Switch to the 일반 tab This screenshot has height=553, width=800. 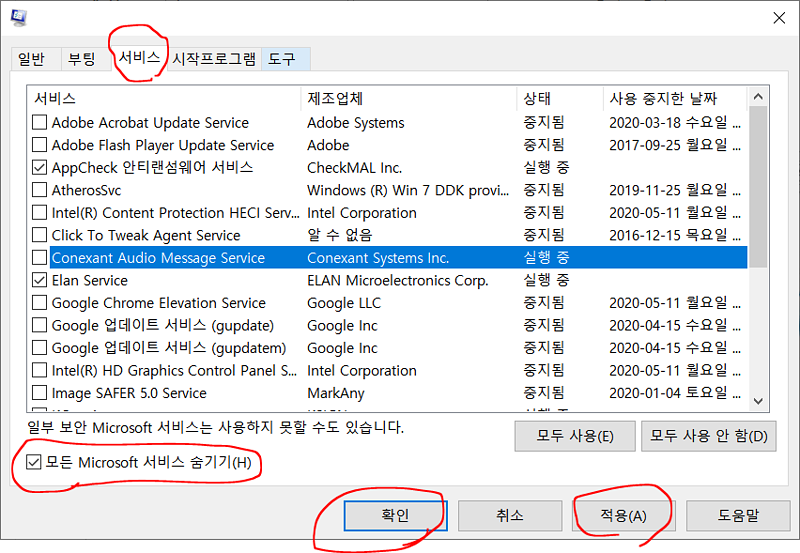32,59
